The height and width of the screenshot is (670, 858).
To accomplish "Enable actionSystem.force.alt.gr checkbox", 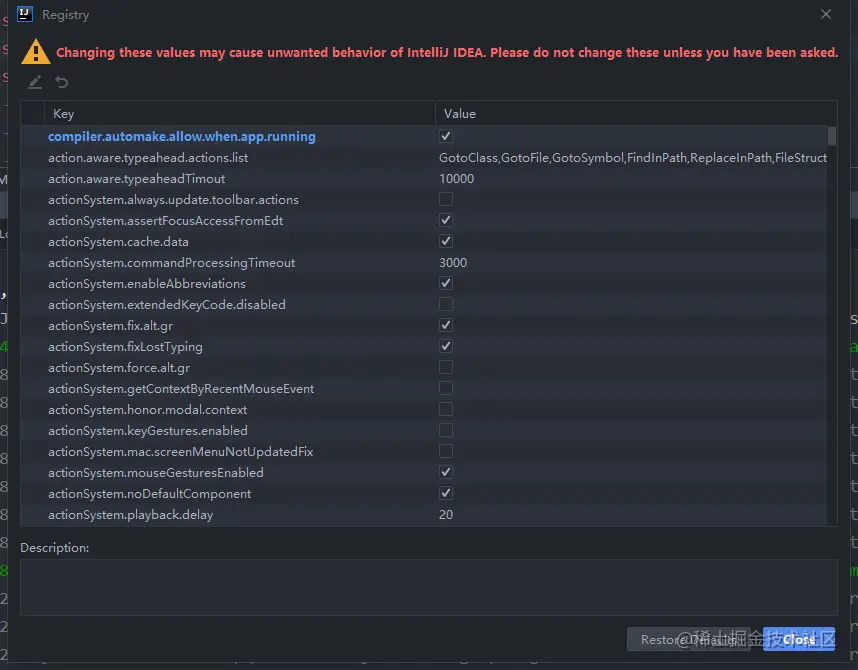I will point(446,367).
